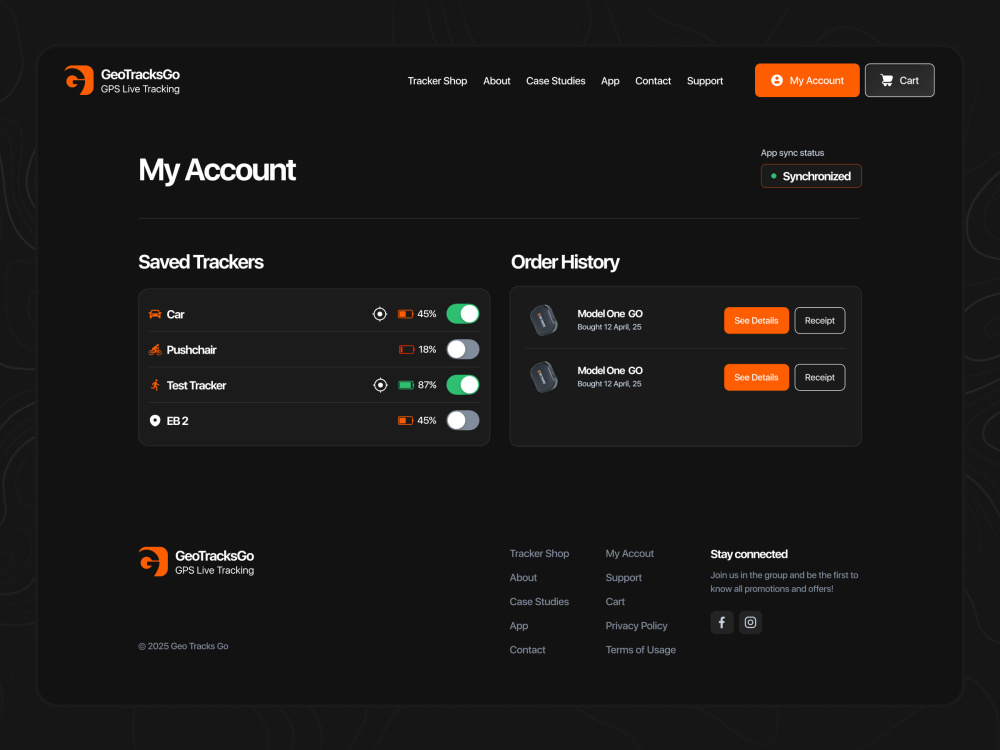
Task: Open Receipt for first Model One GO order
Action: 820,321
